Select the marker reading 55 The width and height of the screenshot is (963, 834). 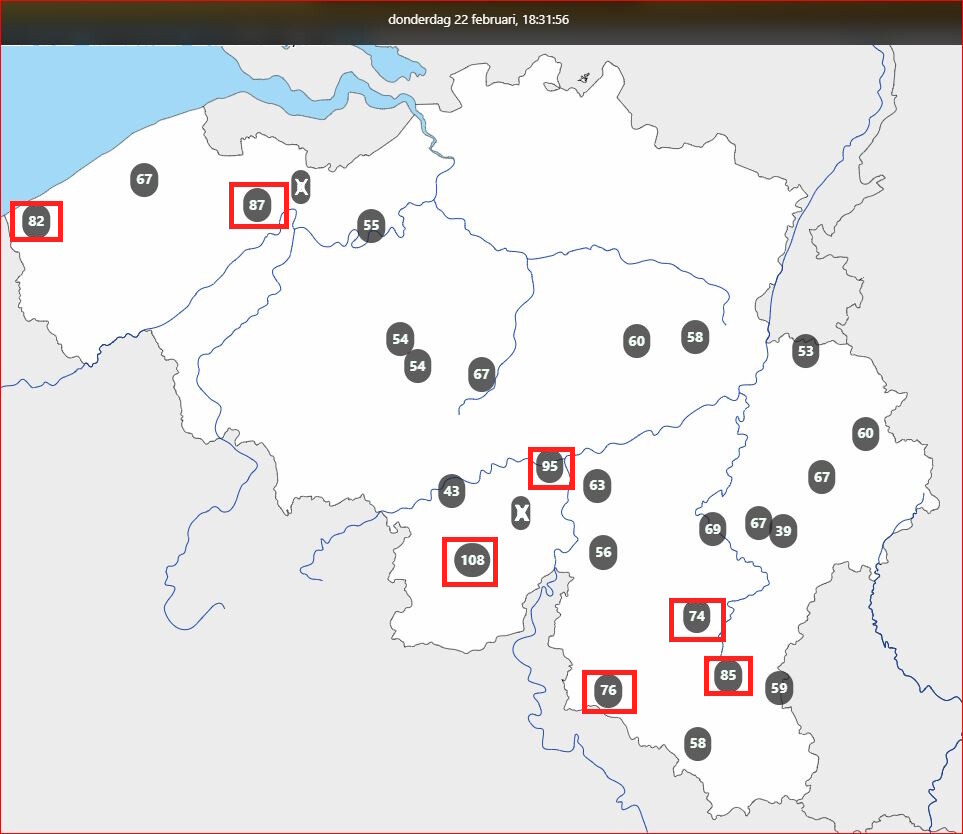(371, 225)
